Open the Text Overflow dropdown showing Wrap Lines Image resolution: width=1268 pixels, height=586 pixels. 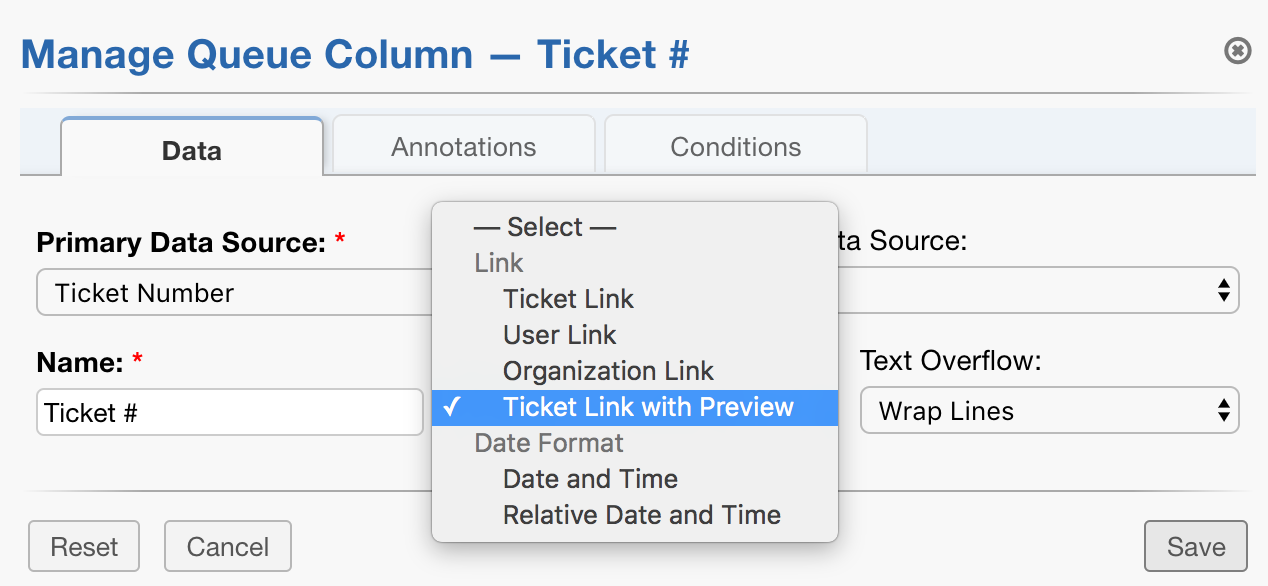[x=1049, y=411]
